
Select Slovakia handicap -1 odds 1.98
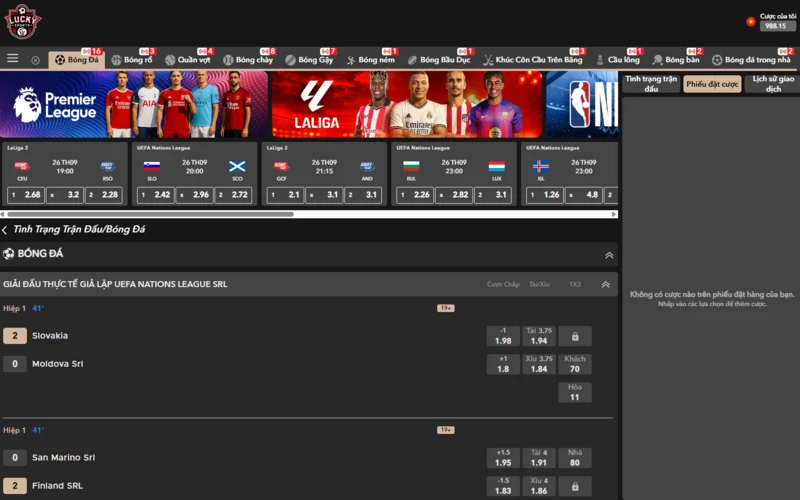pos(503,336)
